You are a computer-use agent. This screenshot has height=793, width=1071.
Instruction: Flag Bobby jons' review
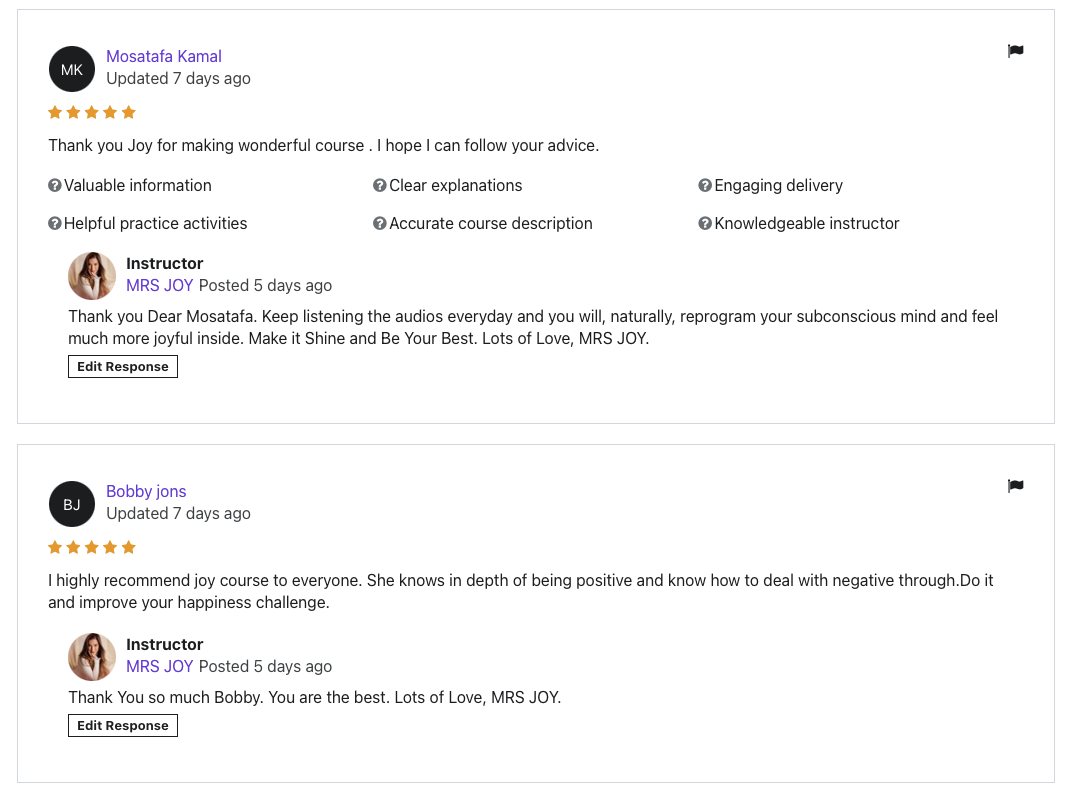(x=1015, y=486)
